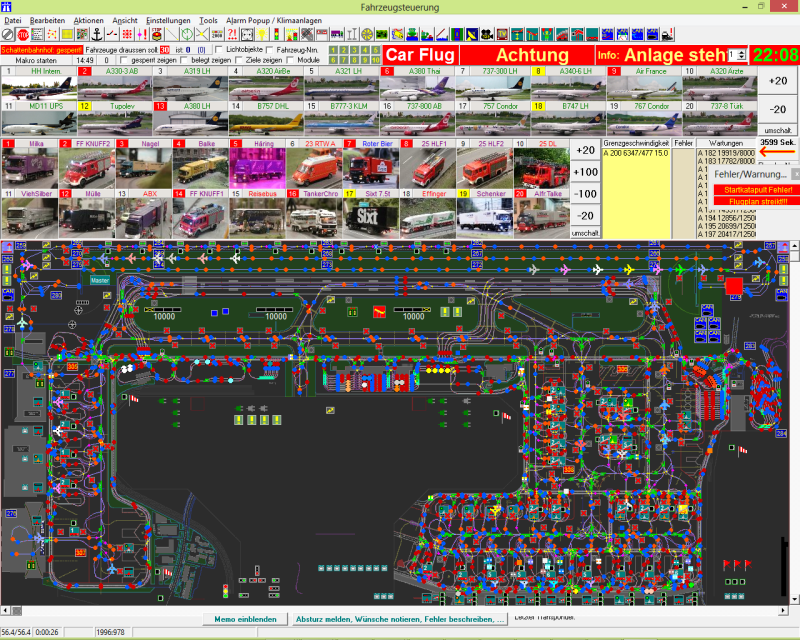Click the red figure with signals icon
Screen dimensions: 800x640
point(547,35)
